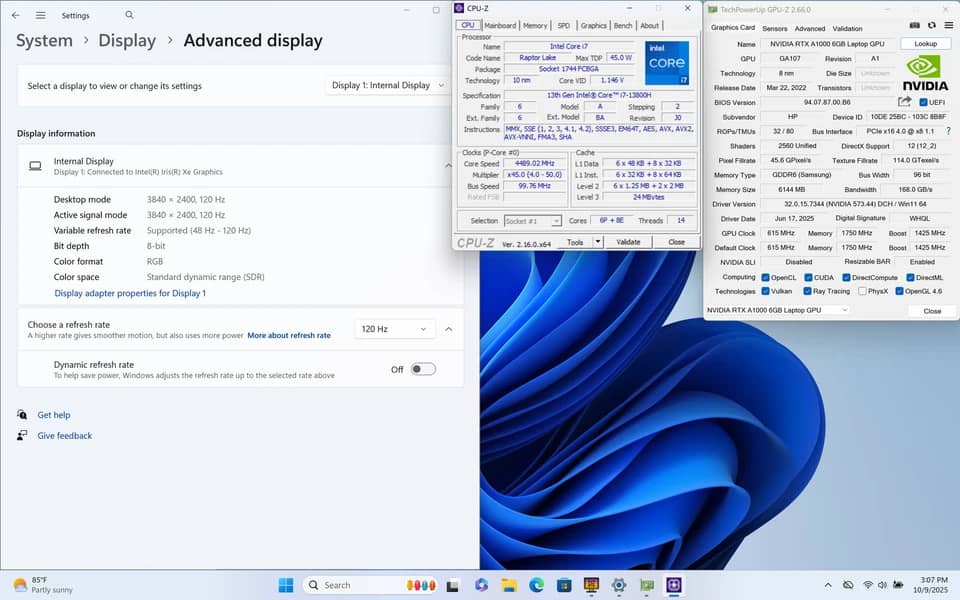Open the GPU selection dropdown in GPU-Z
The image size is (960, 600).
(x=777, y=310)
